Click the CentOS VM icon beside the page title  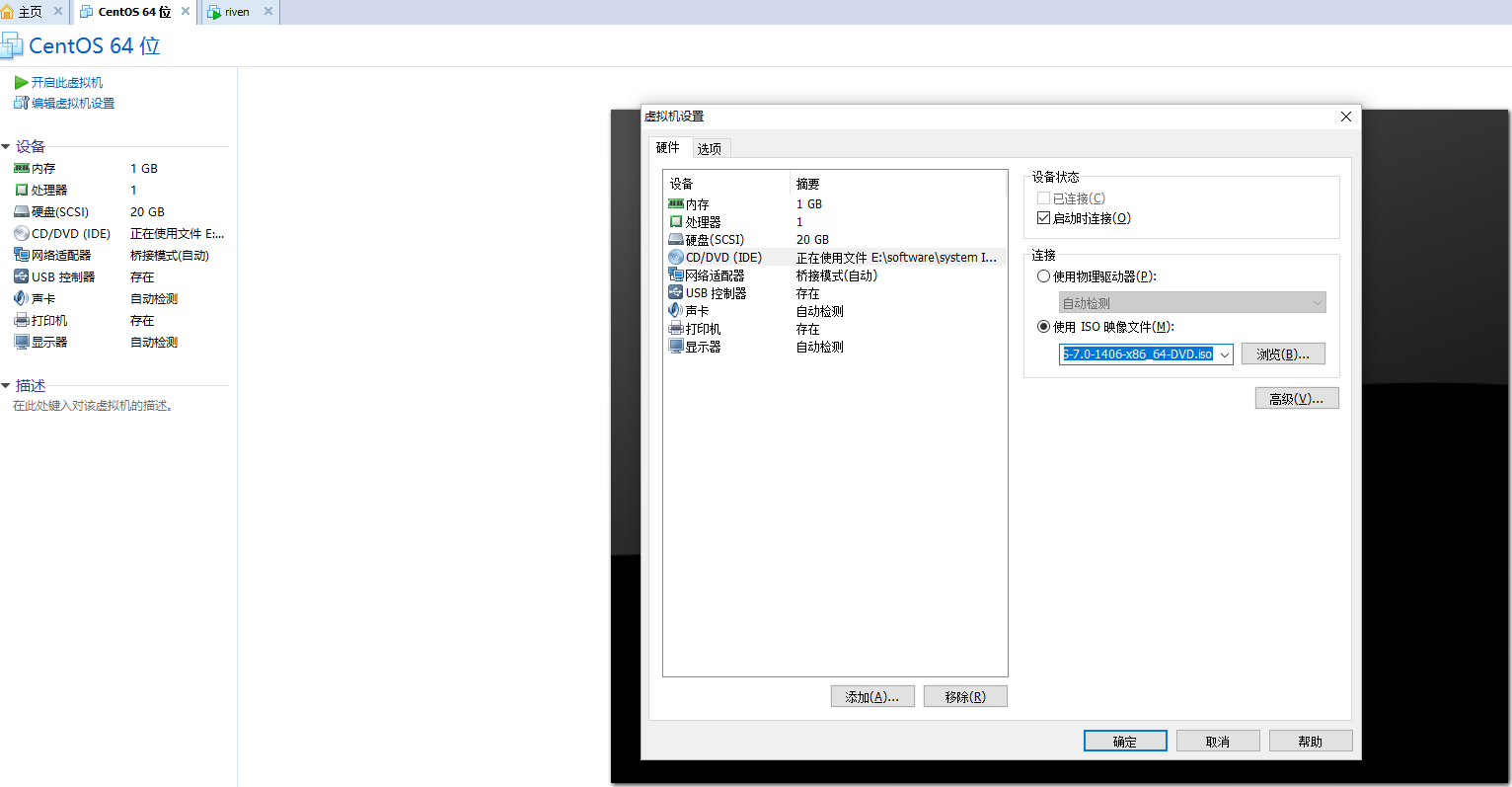point(11,45)
